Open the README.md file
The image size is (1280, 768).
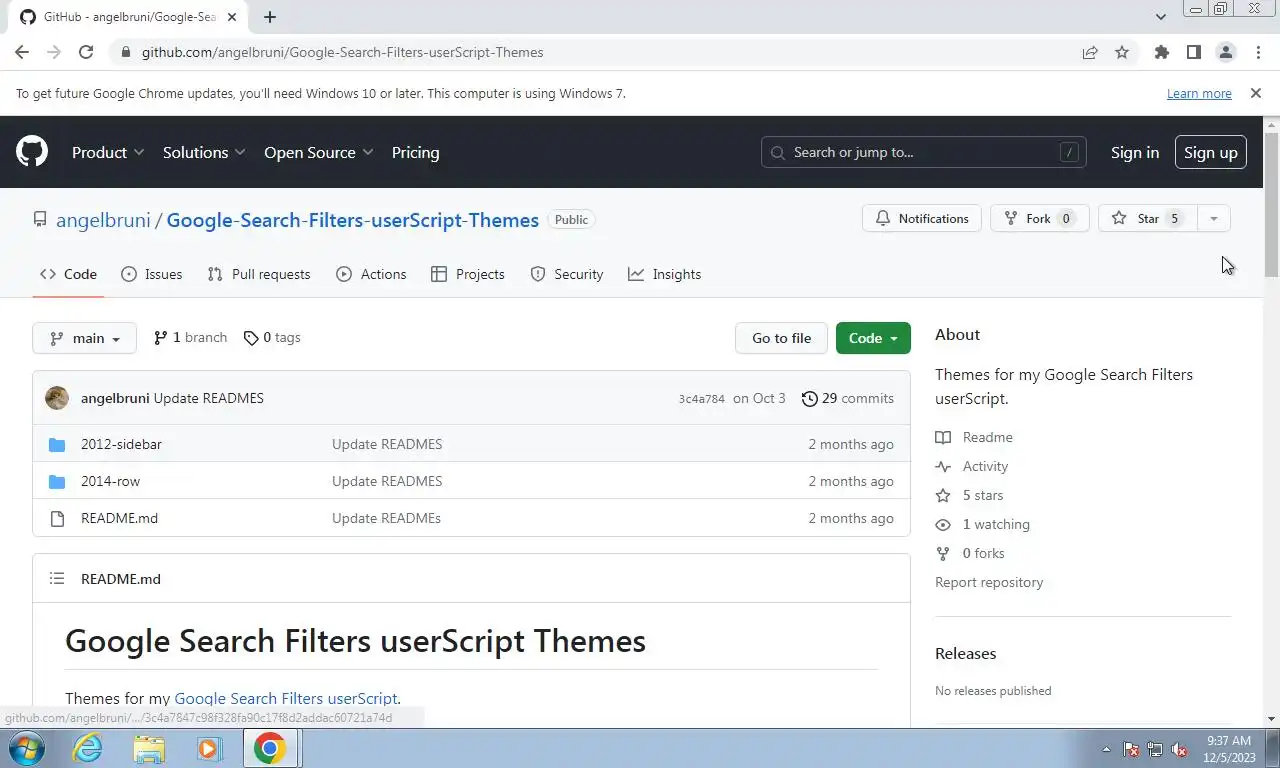tap(119, 518)
